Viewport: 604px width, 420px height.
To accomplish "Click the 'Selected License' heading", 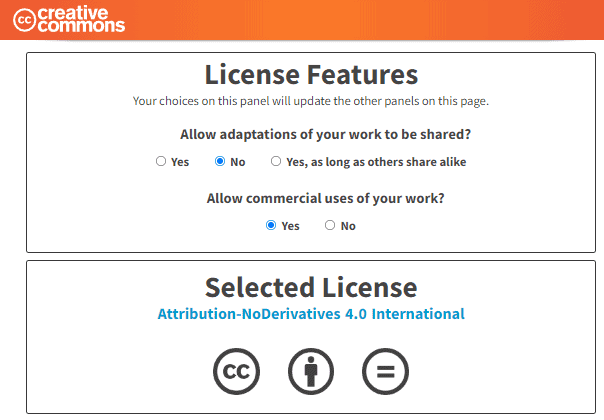I will click(x=311, y=288).
